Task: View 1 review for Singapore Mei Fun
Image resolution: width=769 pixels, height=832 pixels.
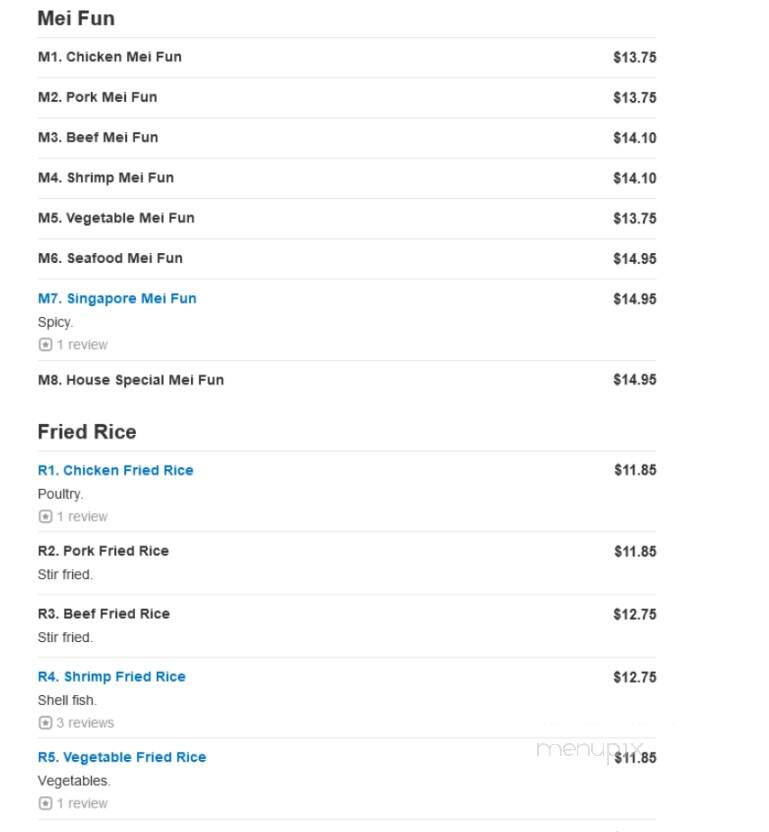Action: pyautogui.click(x=82, y=345)
